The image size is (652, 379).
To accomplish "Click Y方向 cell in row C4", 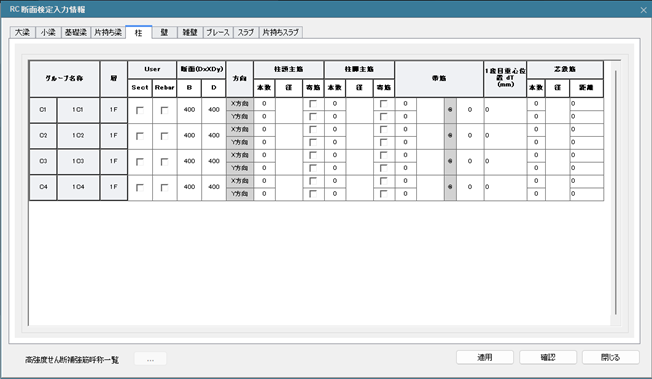I will point(240,194).
